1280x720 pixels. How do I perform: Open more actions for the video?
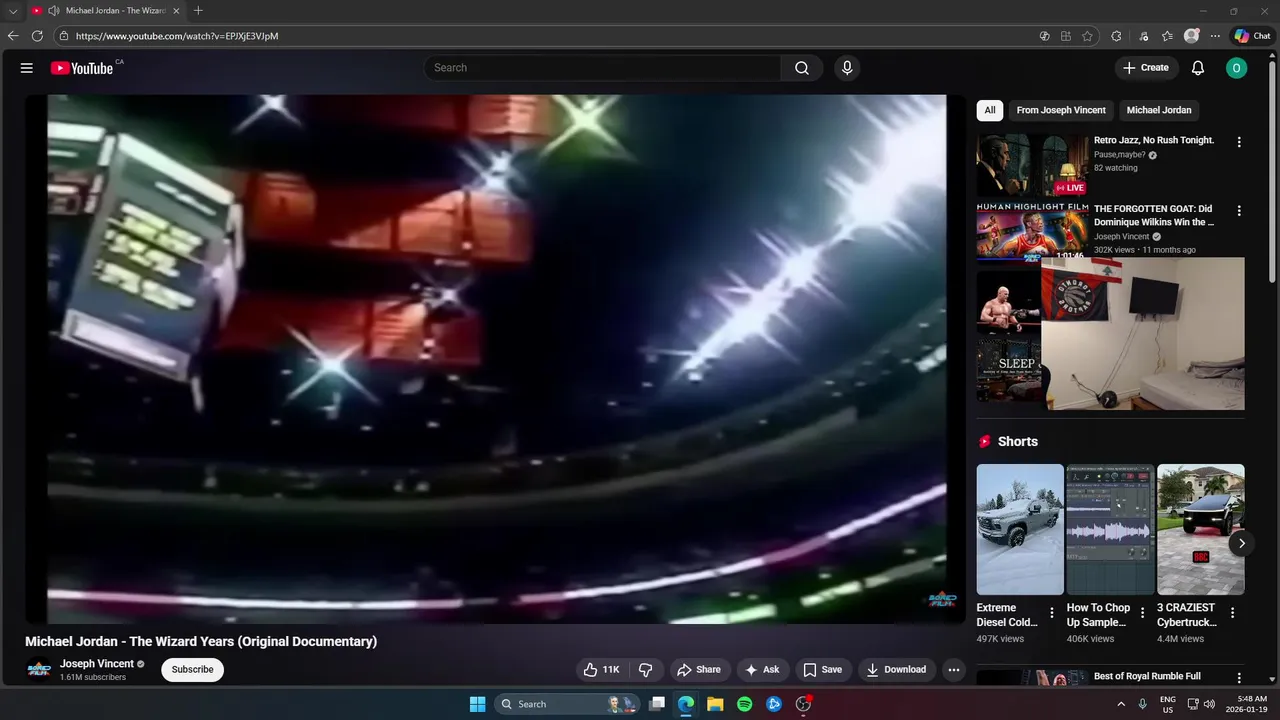pyautogui.click(x=954, y=670)
